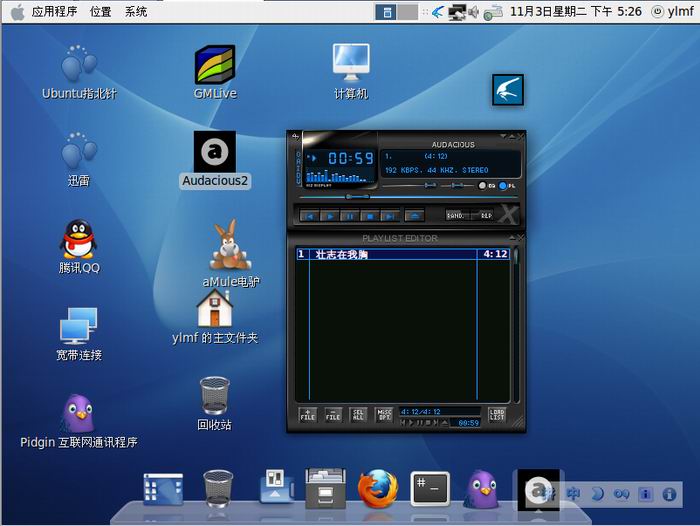The width and height of the screenshot is (700, 526).
Task: Click the 中 input method indicator
Action: (x=573, y=494)
